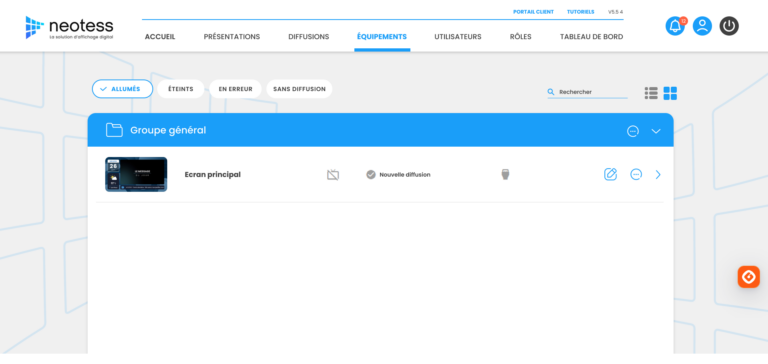
Task: Switch to grid view icon
Action: click(670, 93)
